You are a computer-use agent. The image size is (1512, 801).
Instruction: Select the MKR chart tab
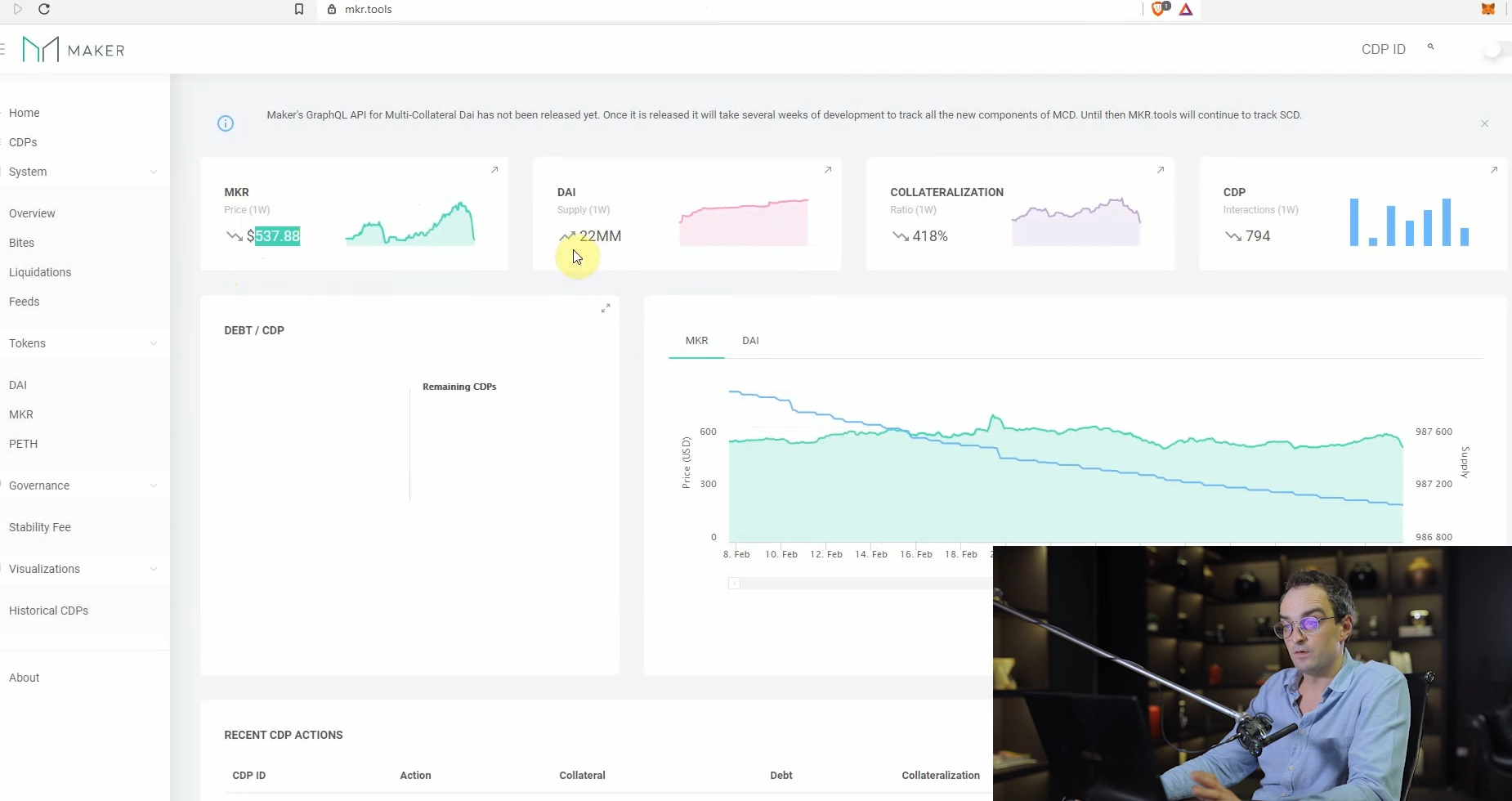696,341
